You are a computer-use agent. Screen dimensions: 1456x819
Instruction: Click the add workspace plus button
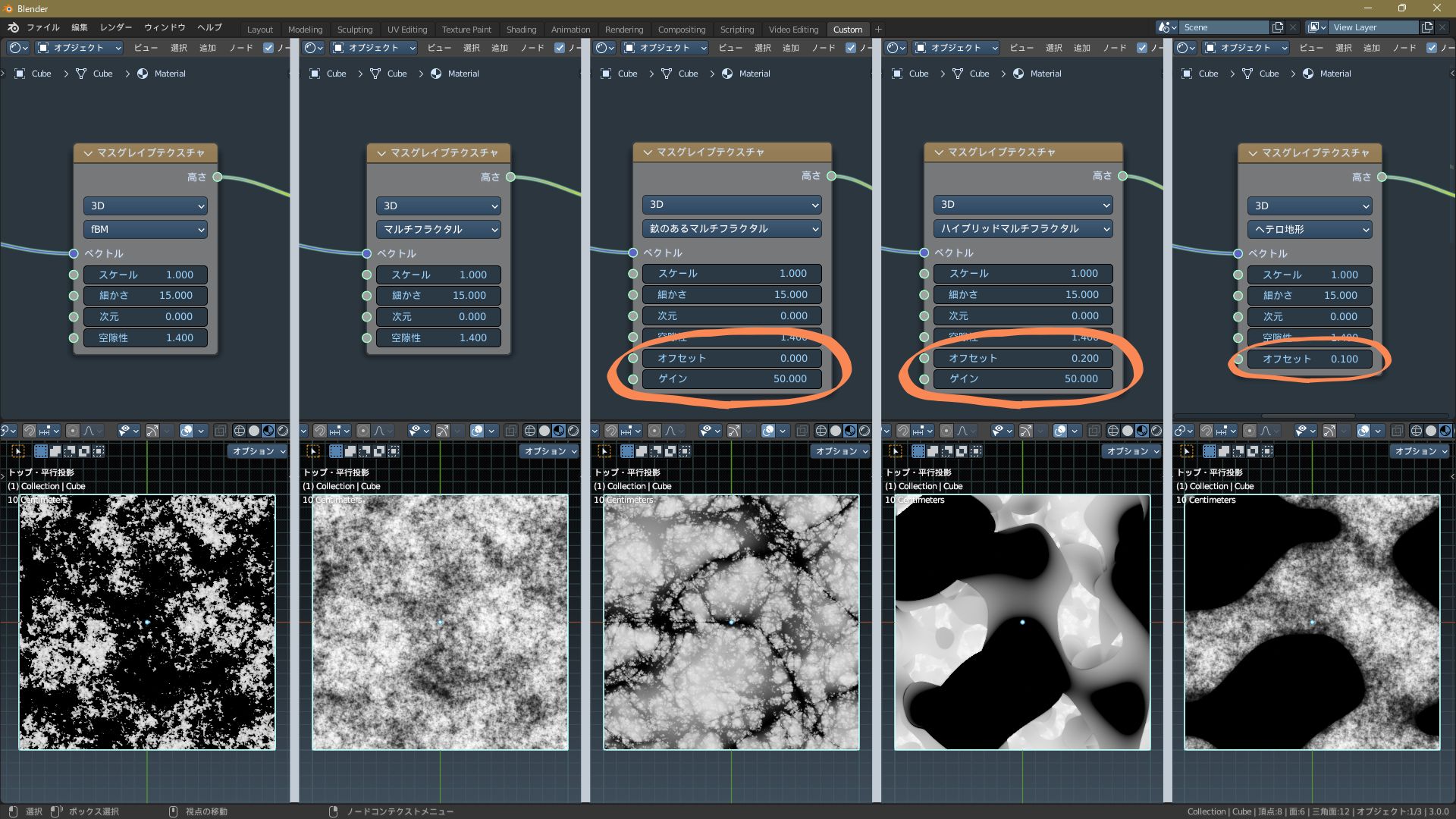(x=878, y=30)
